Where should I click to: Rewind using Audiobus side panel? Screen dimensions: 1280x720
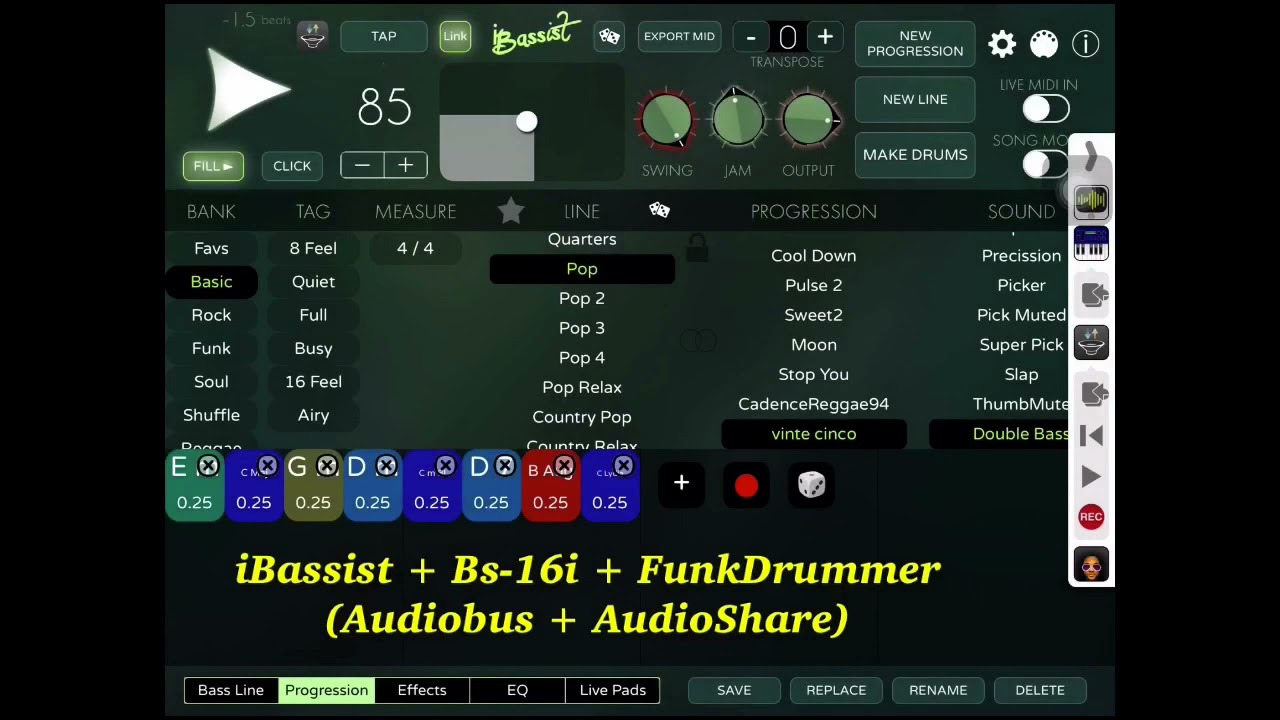pos(1091,435)
